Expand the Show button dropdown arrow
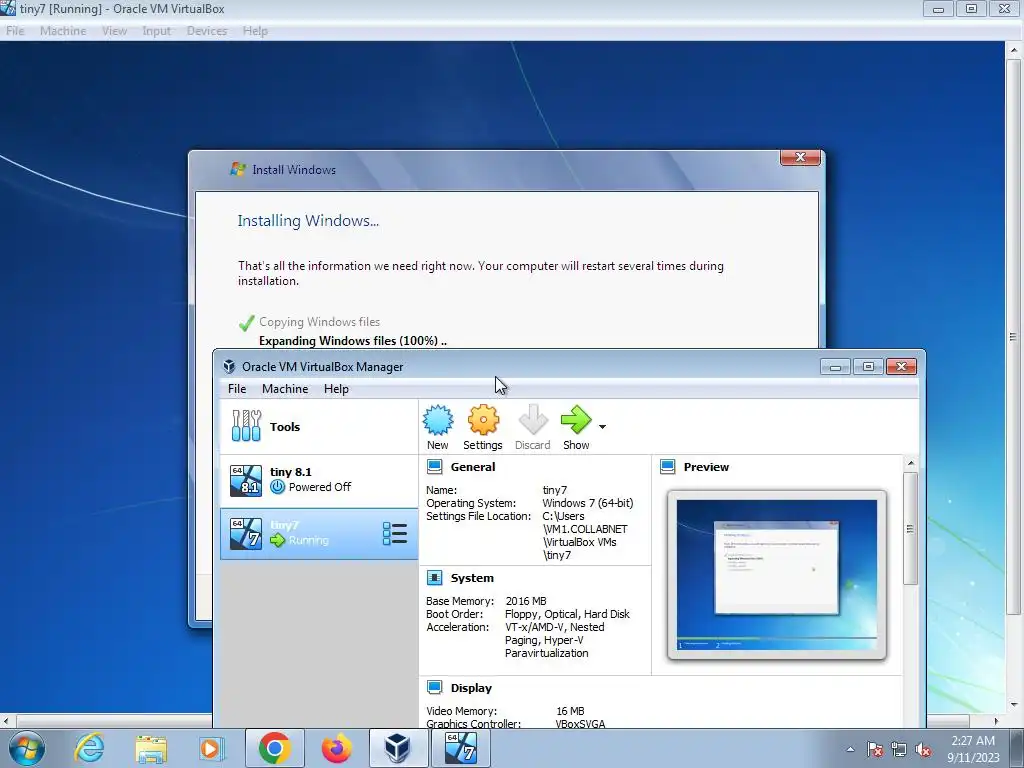 pos(602,427)
